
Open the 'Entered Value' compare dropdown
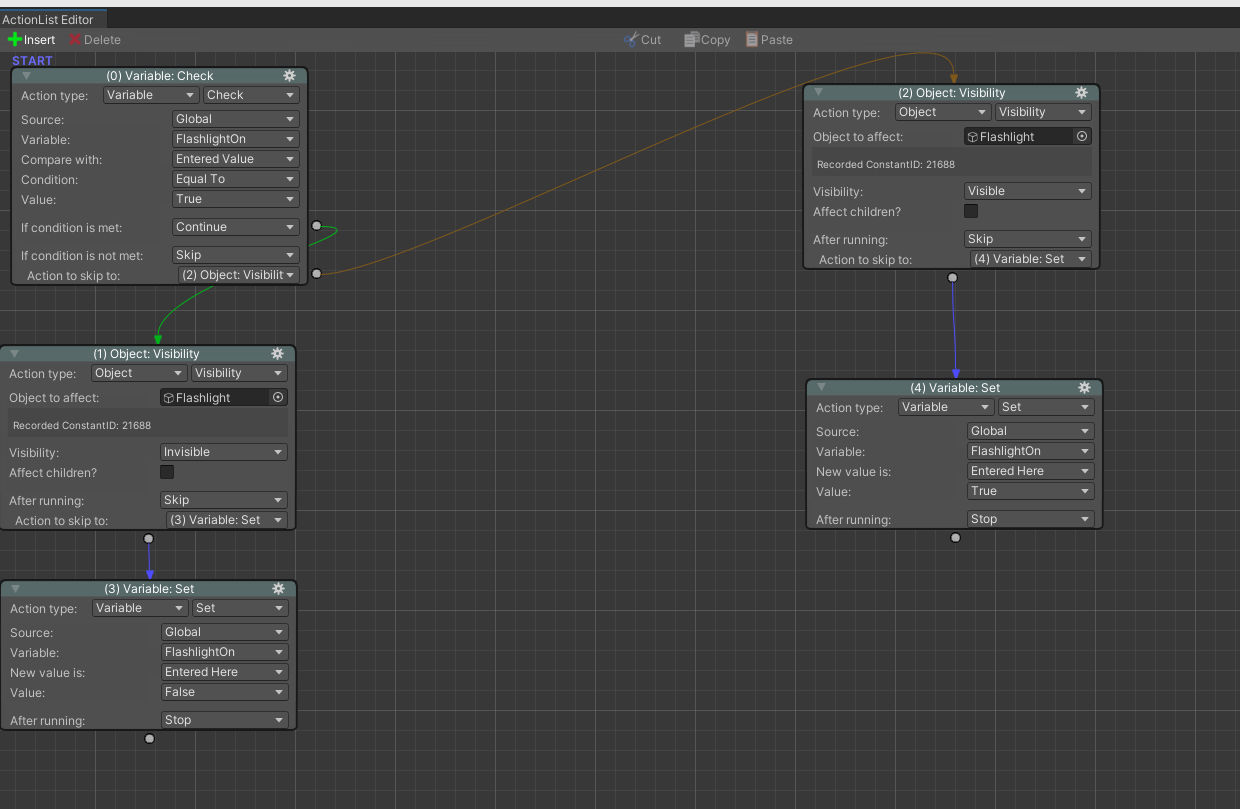[236, 159]
